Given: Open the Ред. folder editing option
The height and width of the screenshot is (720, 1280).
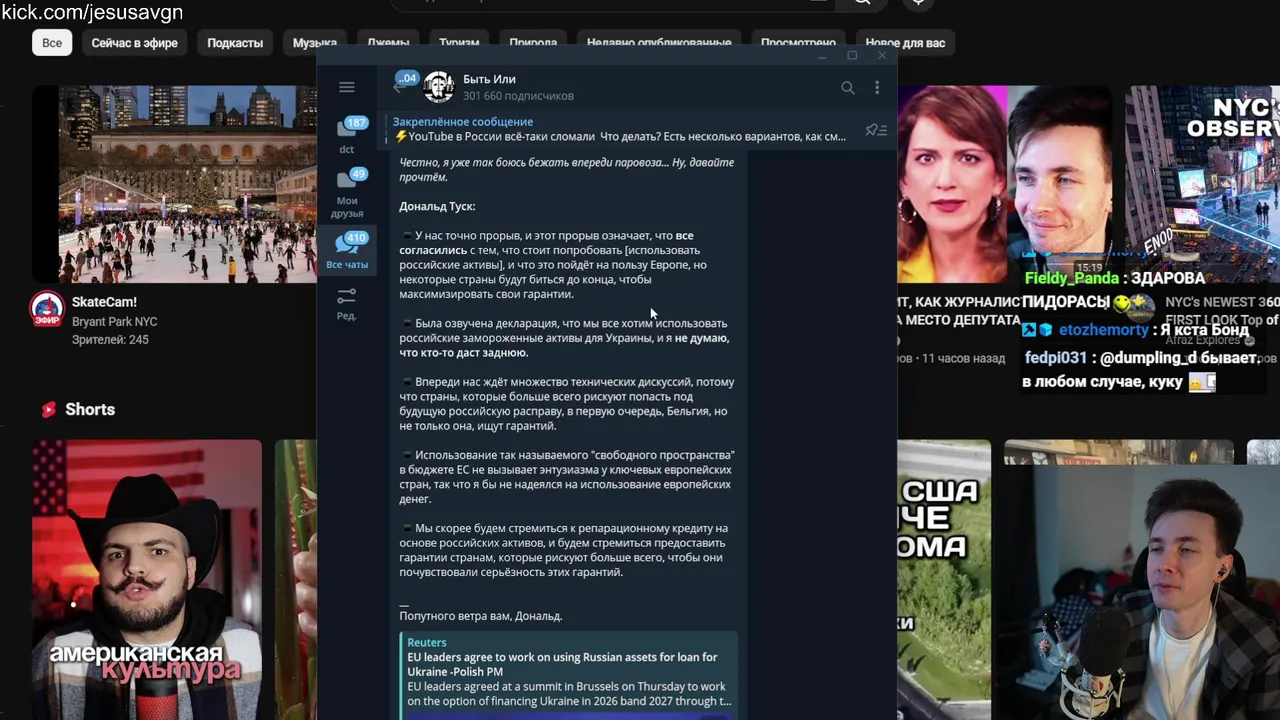Looking at the screenshot, I should [346, 304].
